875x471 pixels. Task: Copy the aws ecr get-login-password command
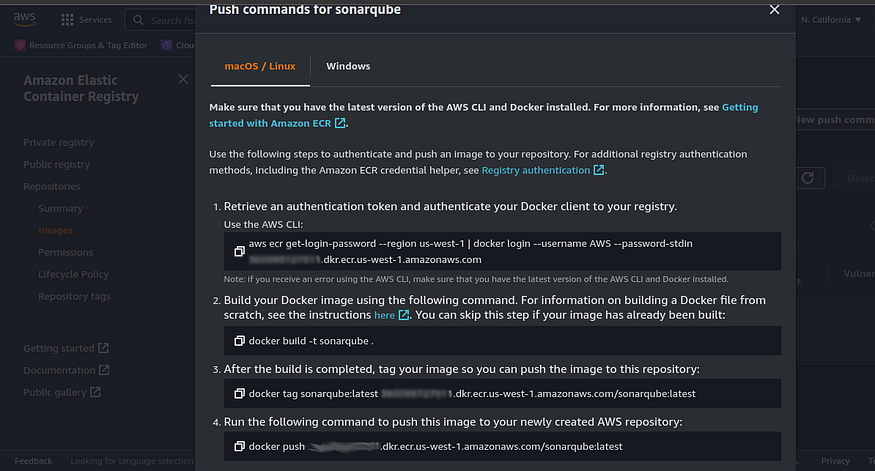pos(239,252)
